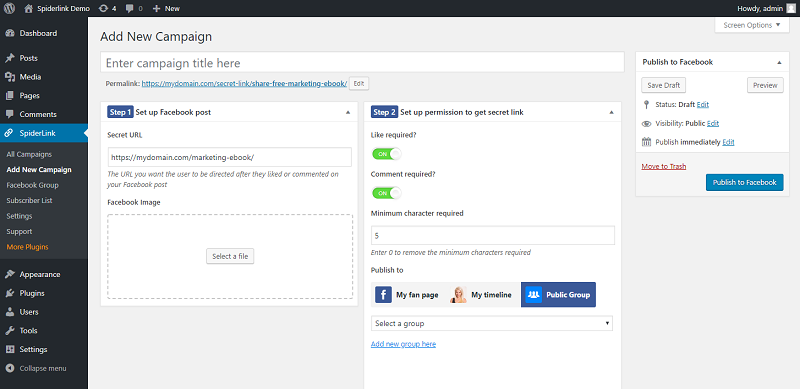Image resolution: width=800 pixels, height=389 pixels.
Task: Open Facebook Group submenu item
Action: 32,185
